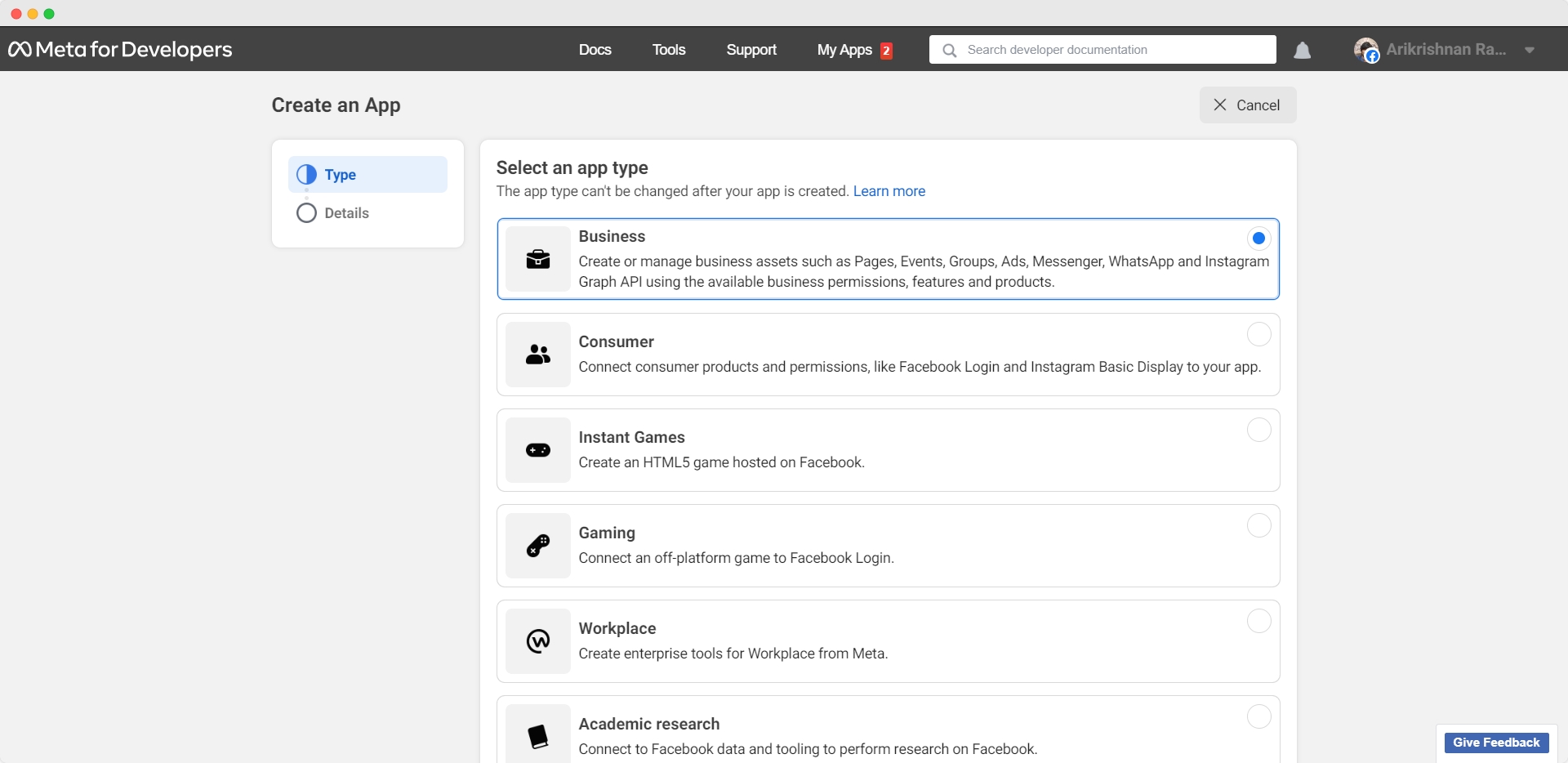Click 'Create an HTML5 game hosted on Facebook.'
1568x763 pixels.
click(x=722, y=462)
